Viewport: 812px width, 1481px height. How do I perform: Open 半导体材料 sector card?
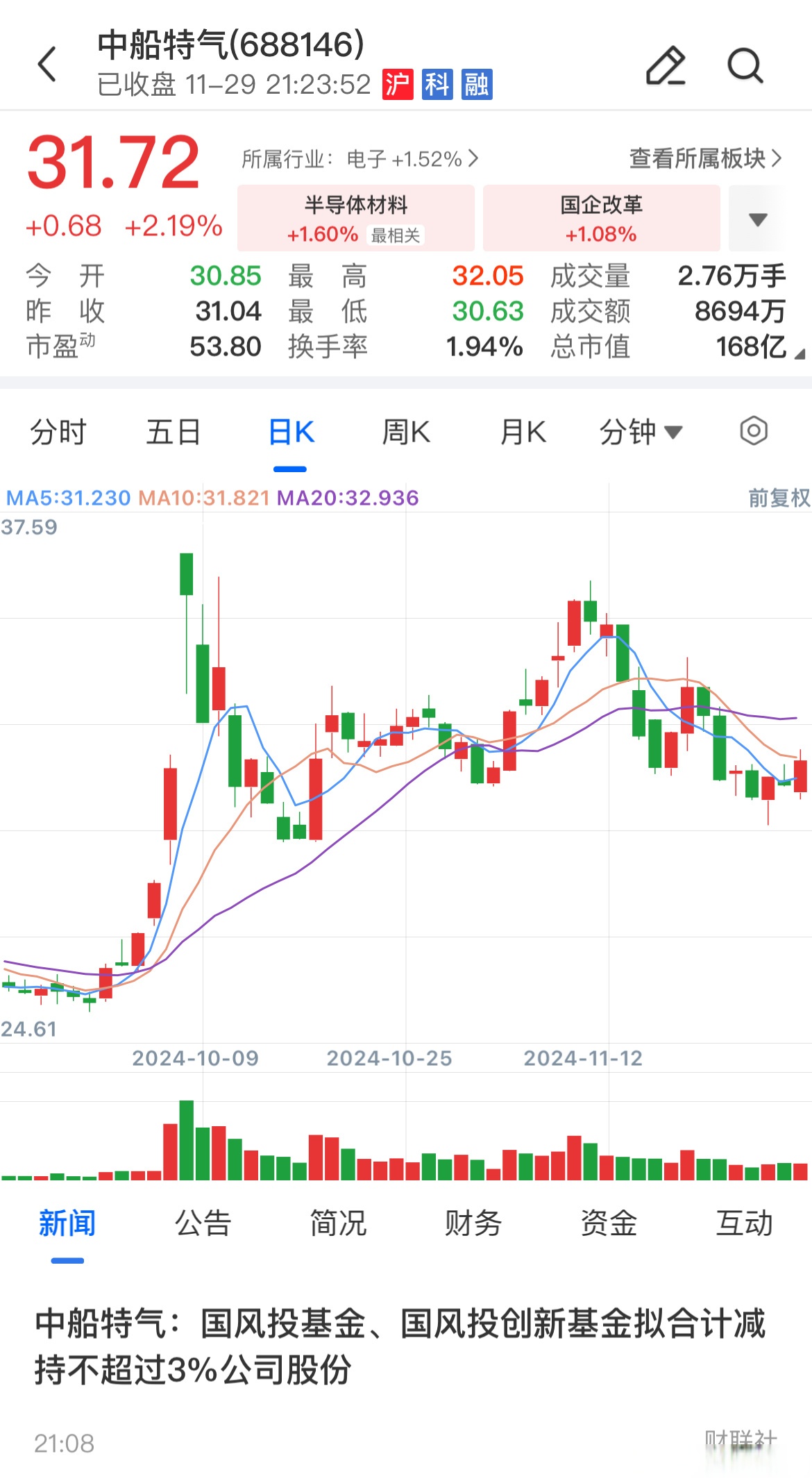click(x=356, y=218)
